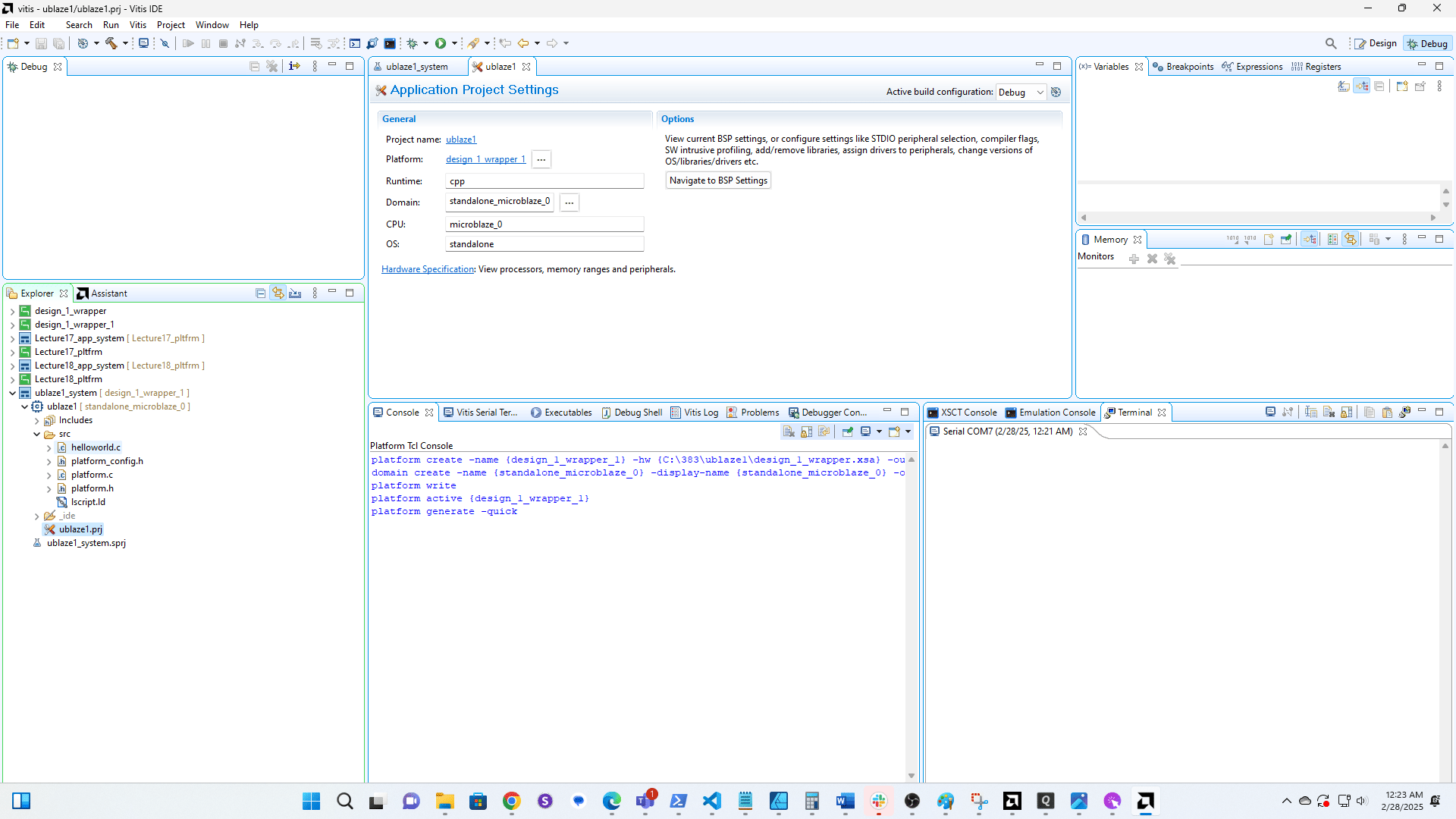The width and height of the screenshot is (1456, 819).
Task: Click the Disconnect icon in the Terminal panel
Action: click(1288, 412)
